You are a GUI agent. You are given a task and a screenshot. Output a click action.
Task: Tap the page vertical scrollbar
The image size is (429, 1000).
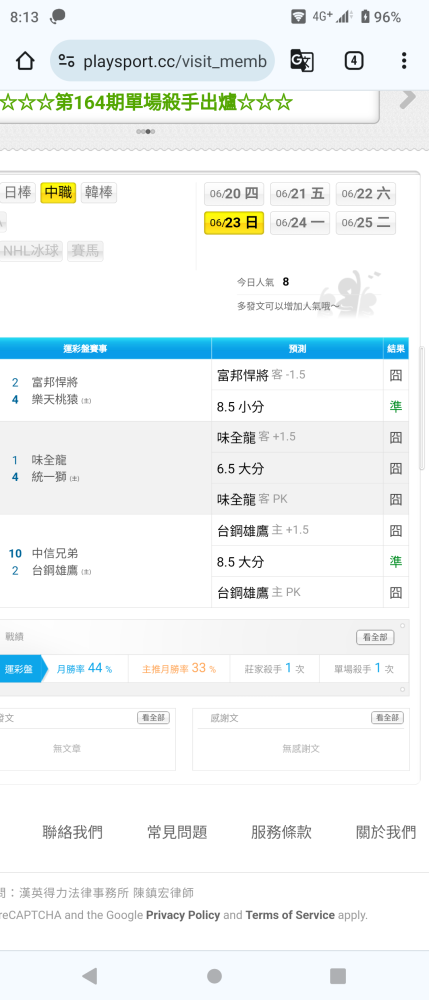[x=421, y=408]
